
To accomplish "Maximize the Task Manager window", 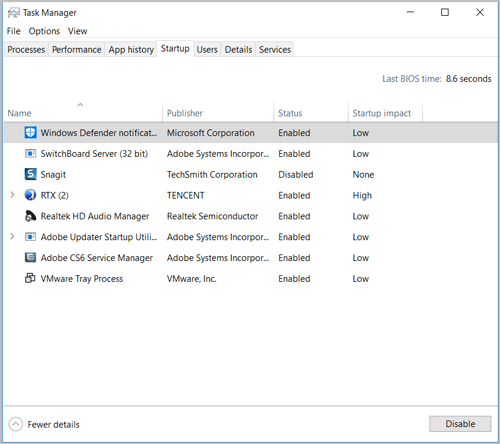I will 445,12.
